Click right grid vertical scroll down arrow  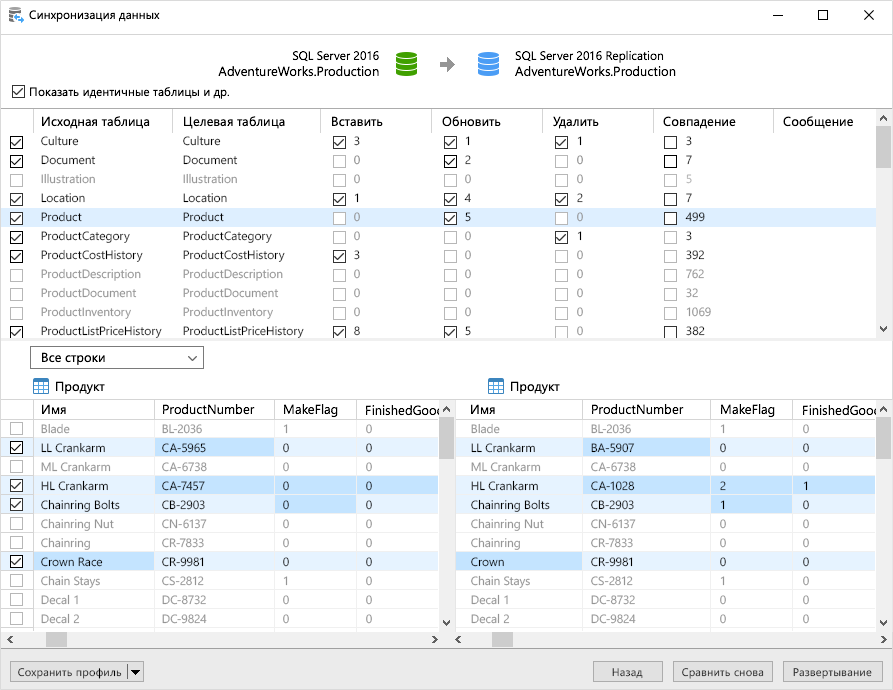(883, 623)
